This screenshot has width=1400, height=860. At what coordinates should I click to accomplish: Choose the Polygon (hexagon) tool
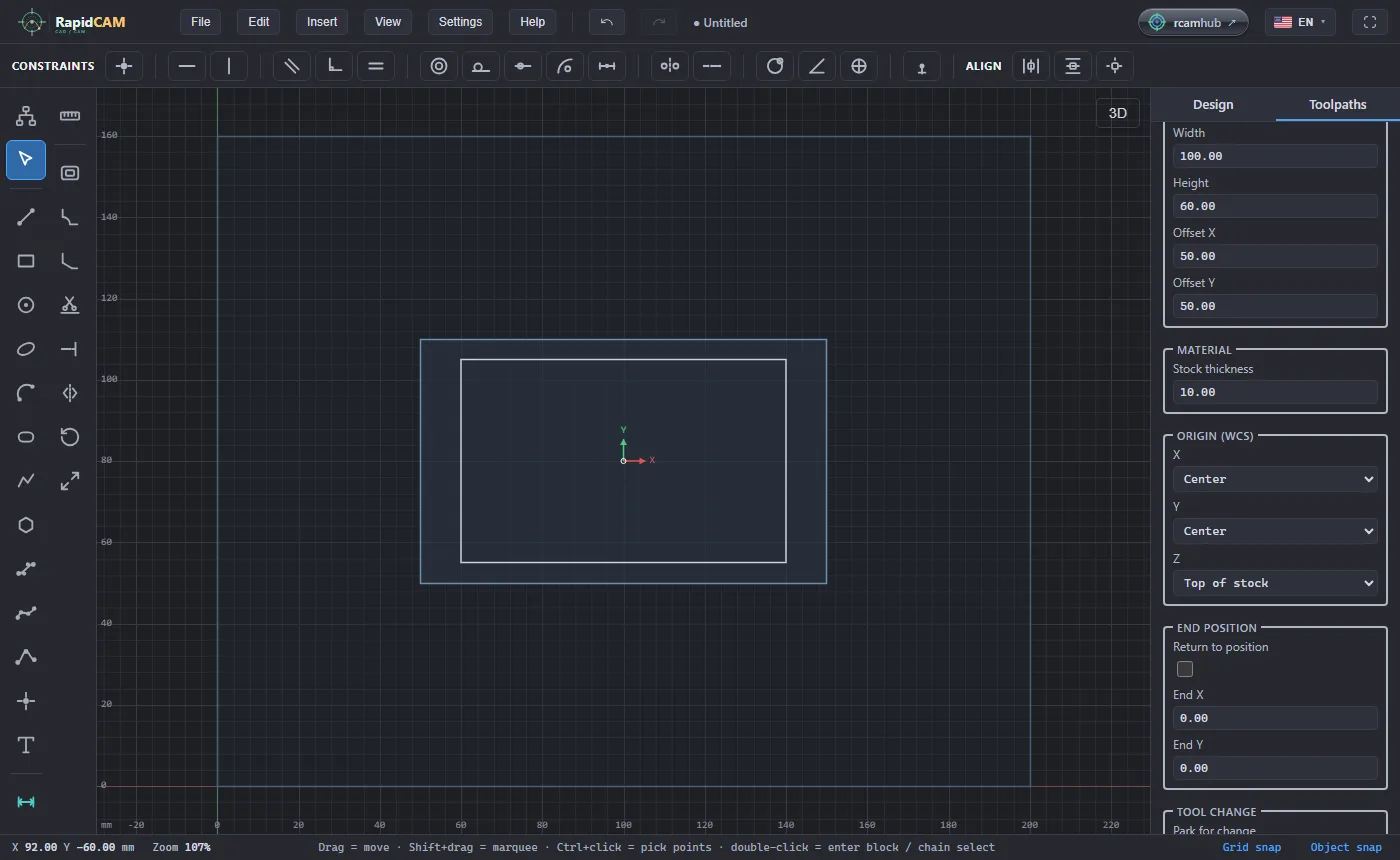click(x=26, y=525)
